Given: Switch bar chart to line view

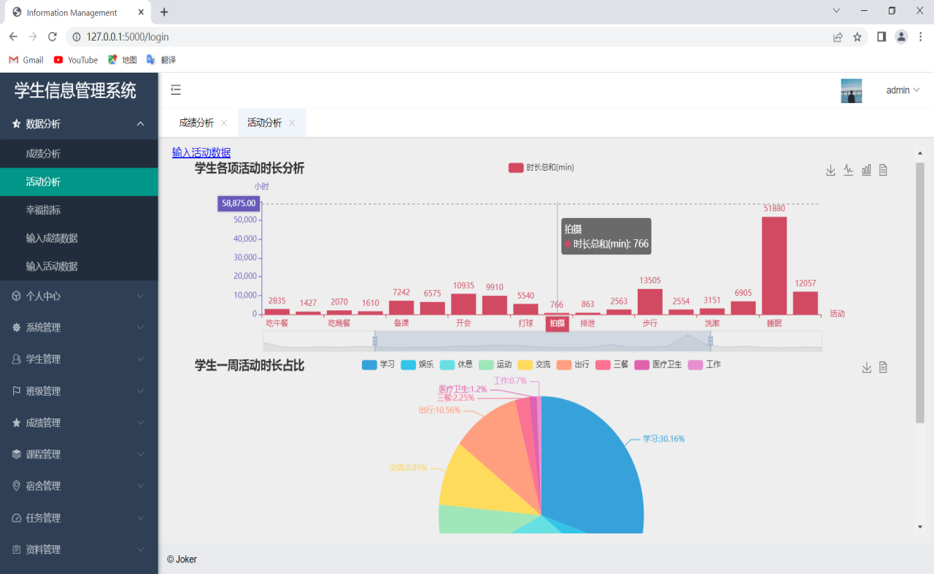Looking at the screenshot, I should pos(848,171).
